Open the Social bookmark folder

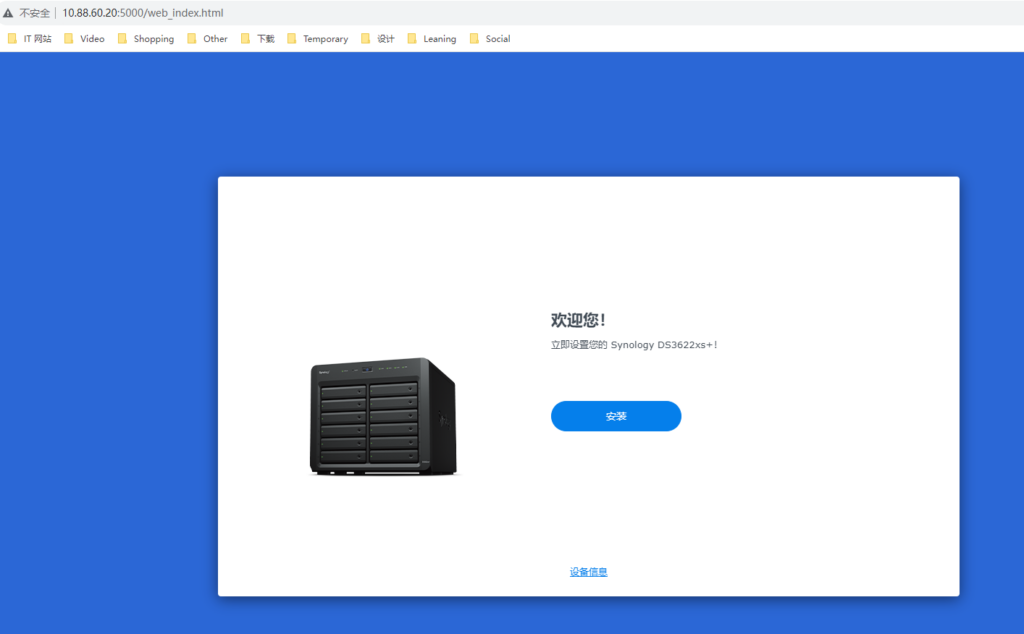pyautogui.click(x=490, y=39)
